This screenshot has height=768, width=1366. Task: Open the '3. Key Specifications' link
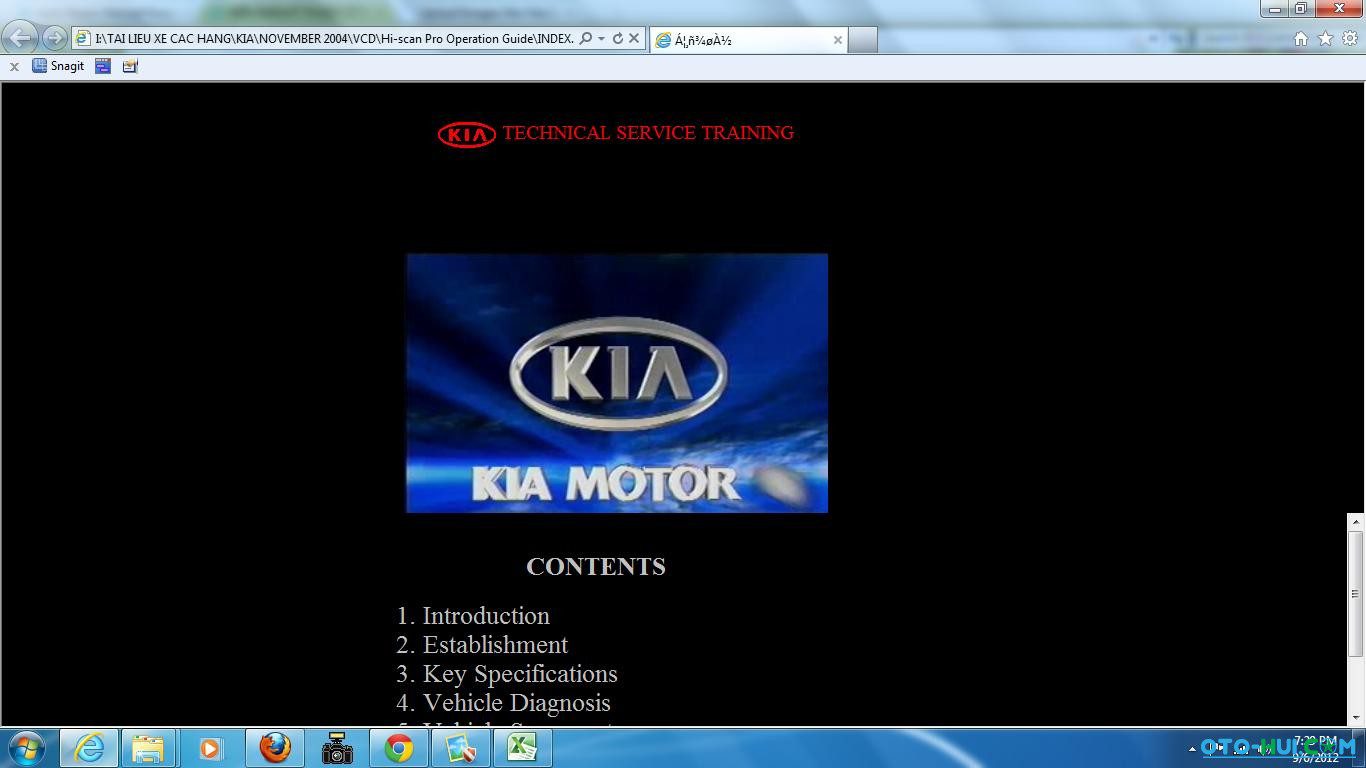(507, 674)
